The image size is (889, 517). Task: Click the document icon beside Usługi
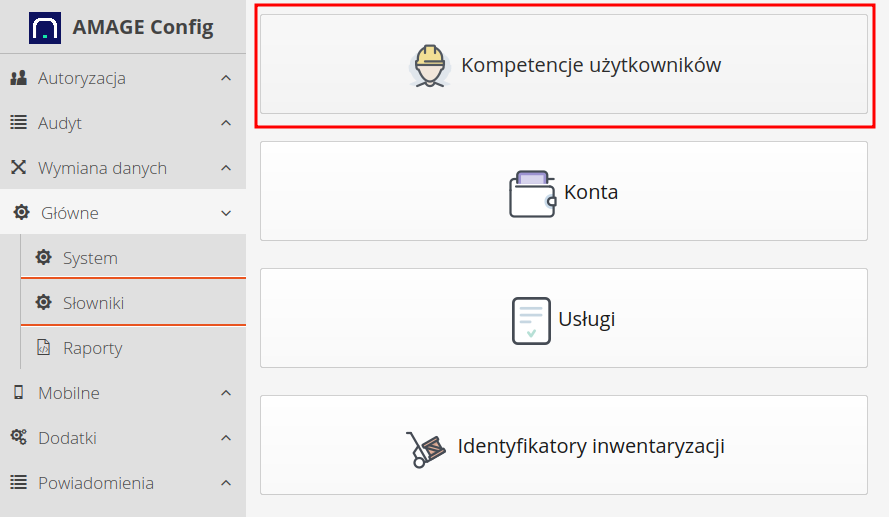pyautogui.click(x=531, y=320)
